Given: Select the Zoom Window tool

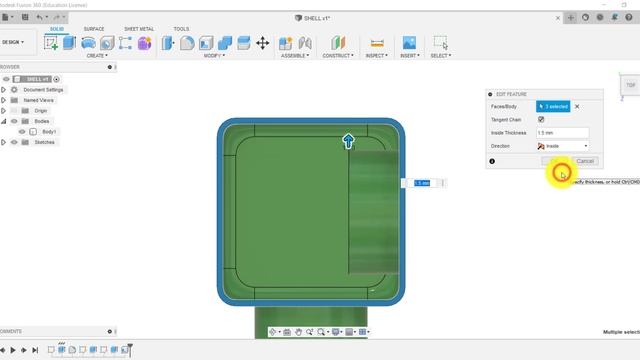Looking at the screenshot, I should pos(321,332).
